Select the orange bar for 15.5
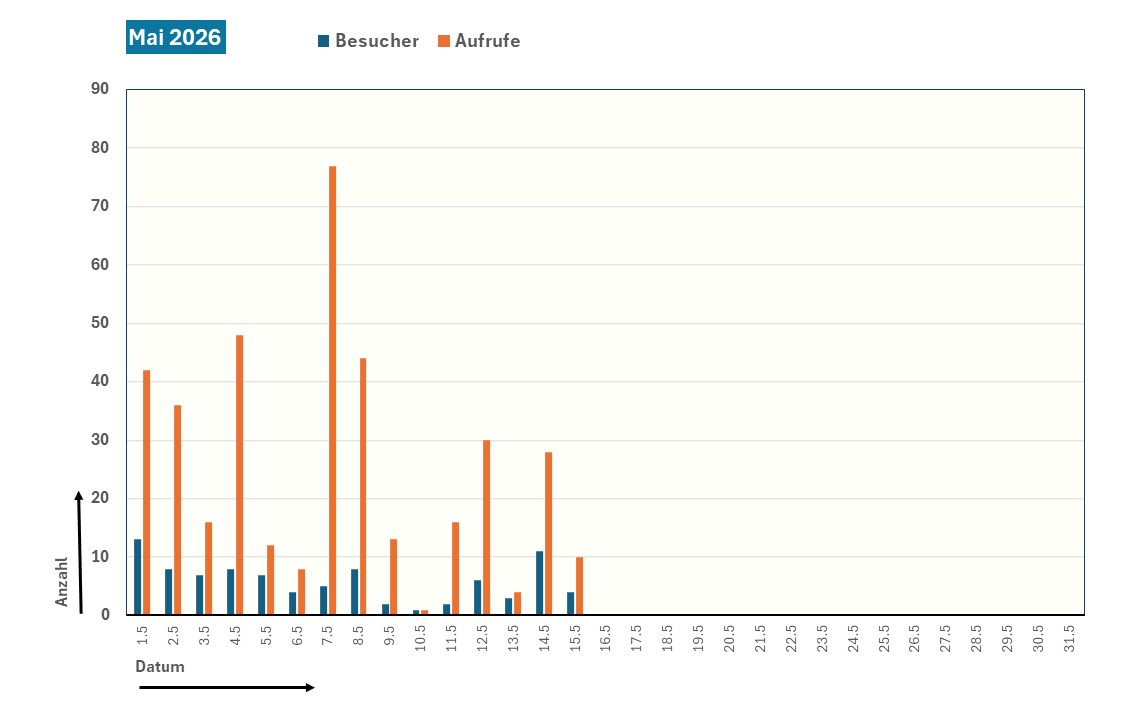Screen dimensions: 1123x726 (x=579, y=586)
